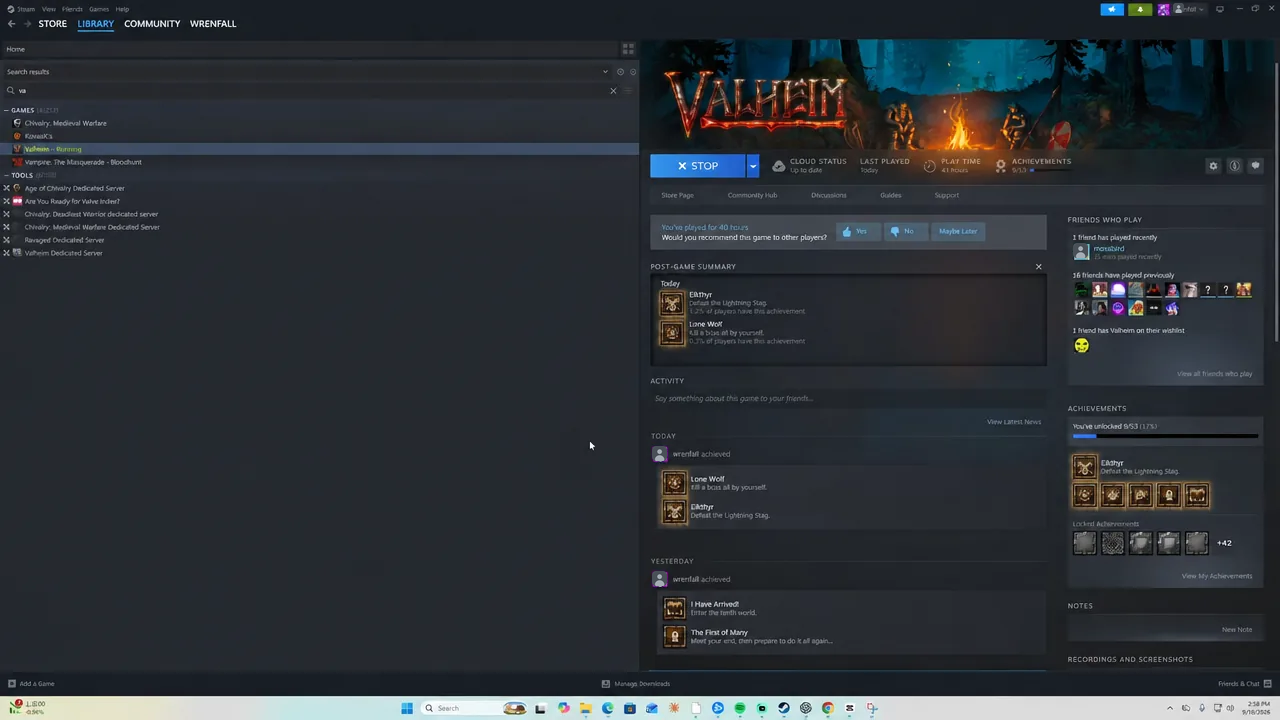1280x720 pixels.
Task: Collapse the TOOLS category
Action: pyautogui.click(x=7, y=175)
